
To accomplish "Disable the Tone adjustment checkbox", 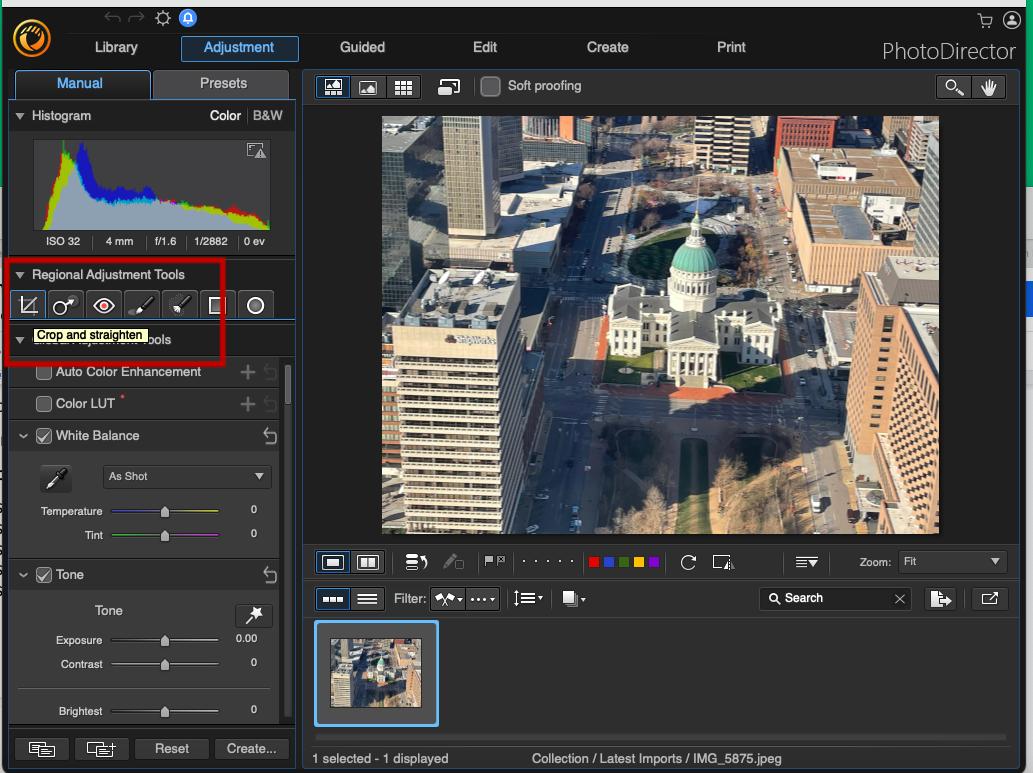I will pos(44,574).
